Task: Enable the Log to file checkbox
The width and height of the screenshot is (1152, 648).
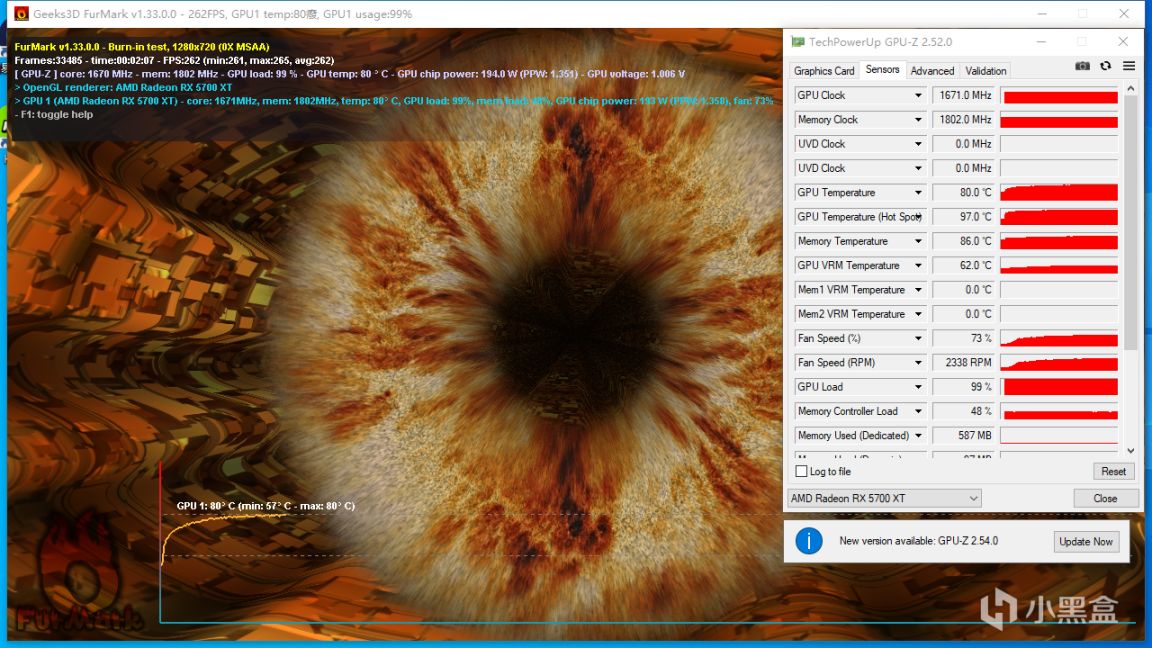Action: coord(801,471)
